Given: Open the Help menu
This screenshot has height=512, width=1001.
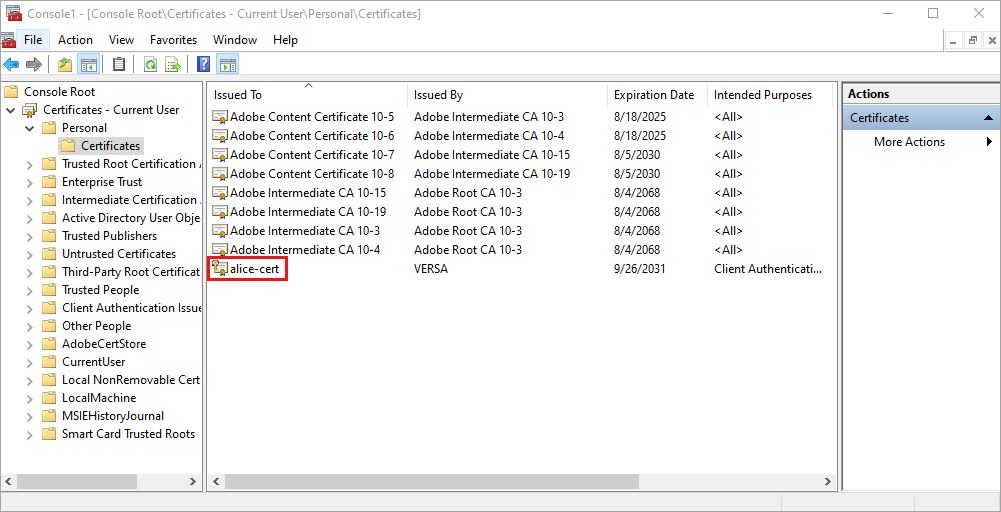Looking at the screenshot, I should pyautogui.click(x=285, y=40).
